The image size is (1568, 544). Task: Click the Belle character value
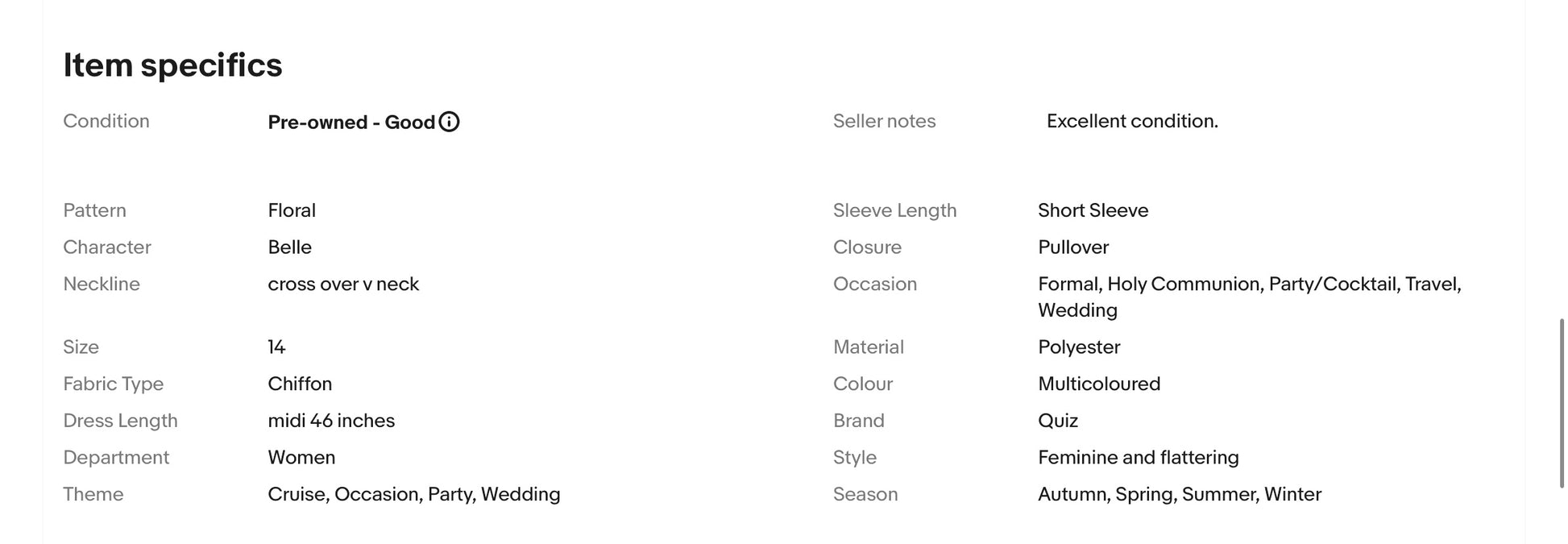[x=289, y=247]
